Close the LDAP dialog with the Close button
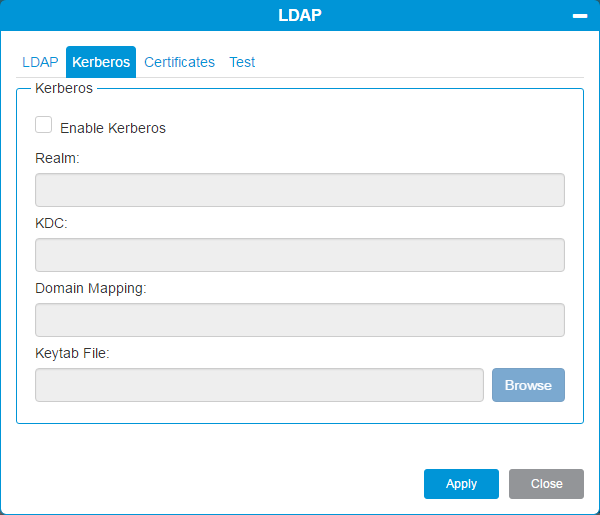Screen dimensions: 600x515 point(546,484)
